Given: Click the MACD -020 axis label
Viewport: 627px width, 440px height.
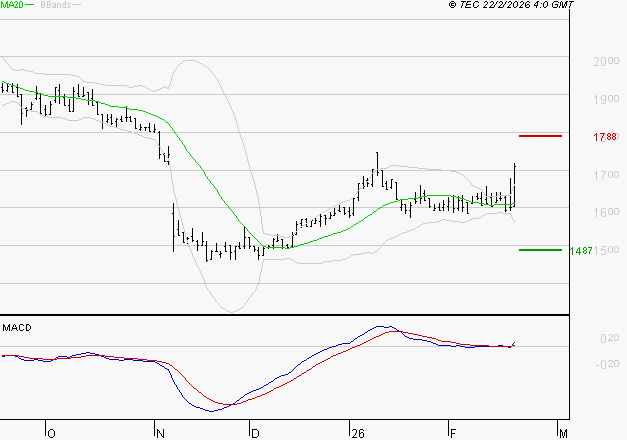Looking at the screenshot, I should click(x=607, y=364).
